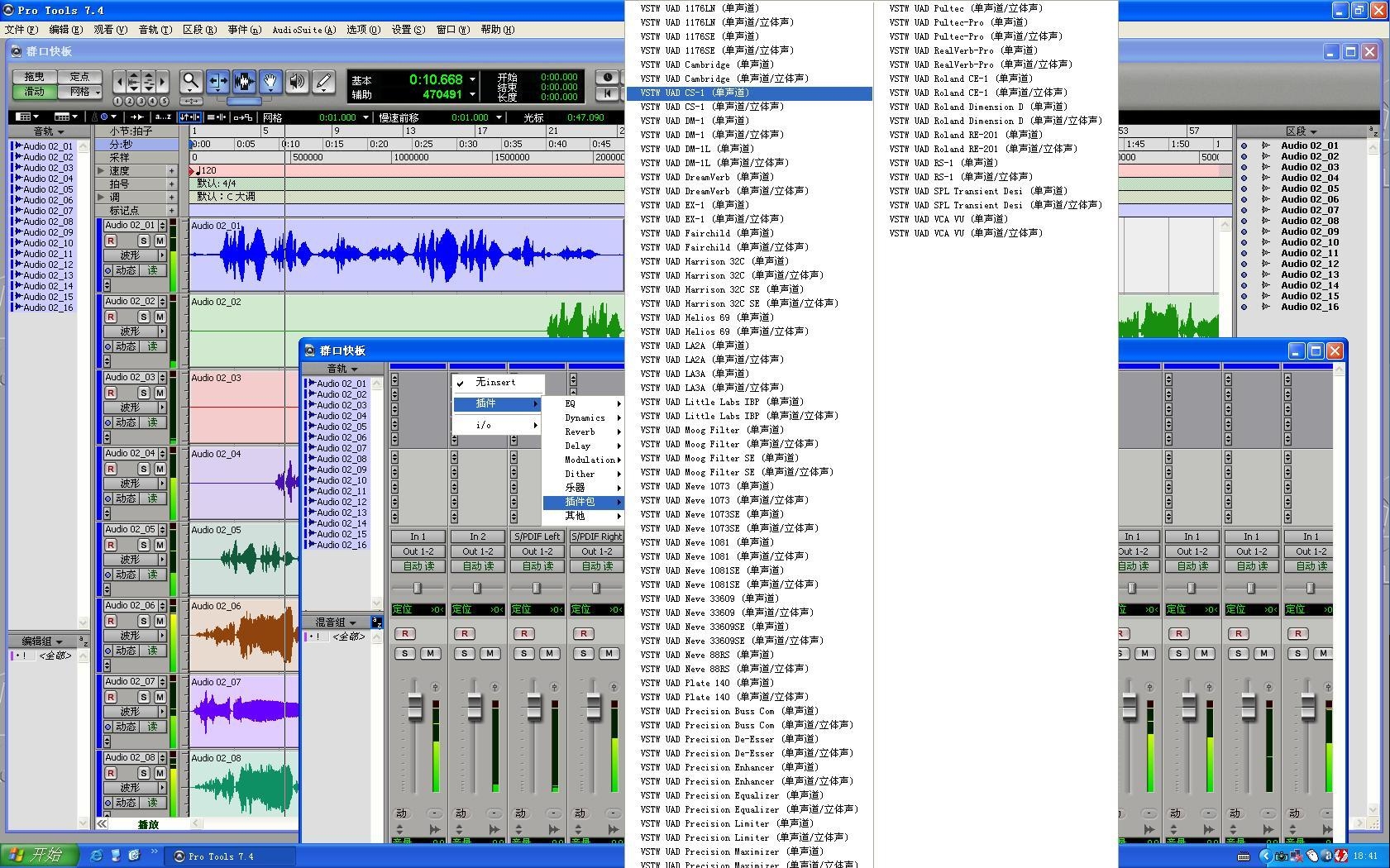Open the 音轨 track list dropdown
1390x868 pixels.
pyautogui.click(x=49, y=131)
